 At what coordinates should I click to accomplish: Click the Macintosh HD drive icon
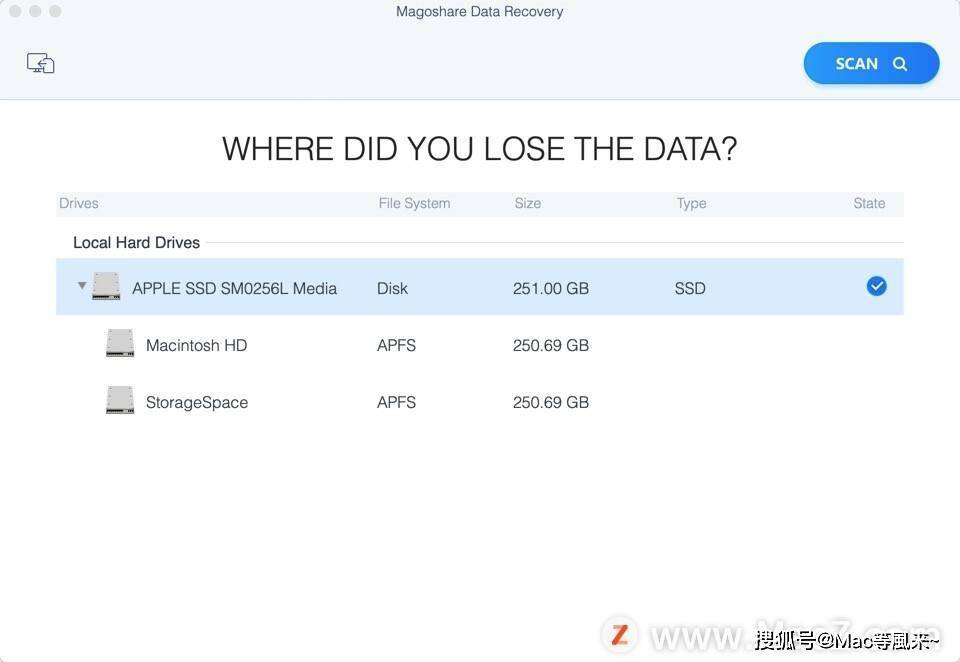pyautogui.click(x=120, y=343)
